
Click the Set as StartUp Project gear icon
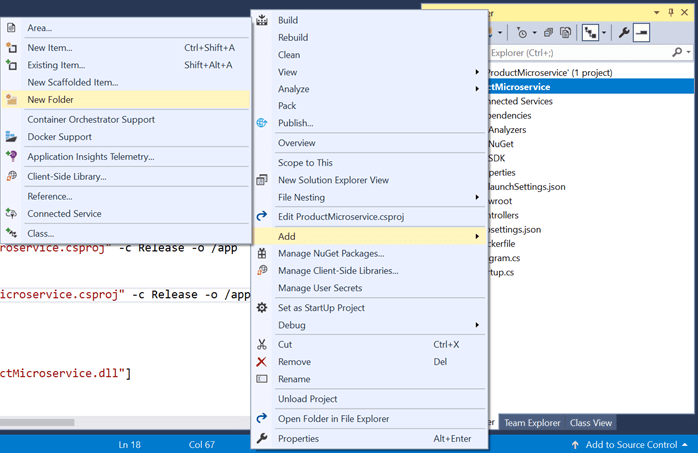click(262, 307)
